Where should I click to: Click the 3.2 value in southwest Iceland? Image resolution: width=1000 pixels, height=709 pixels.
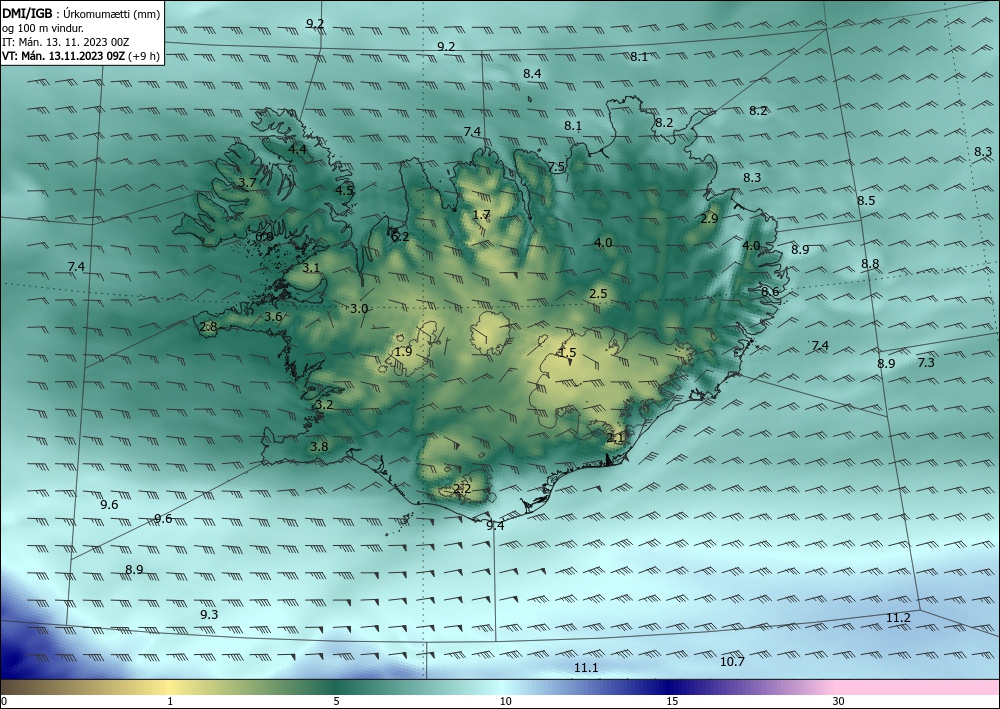(x=324, y=405)
